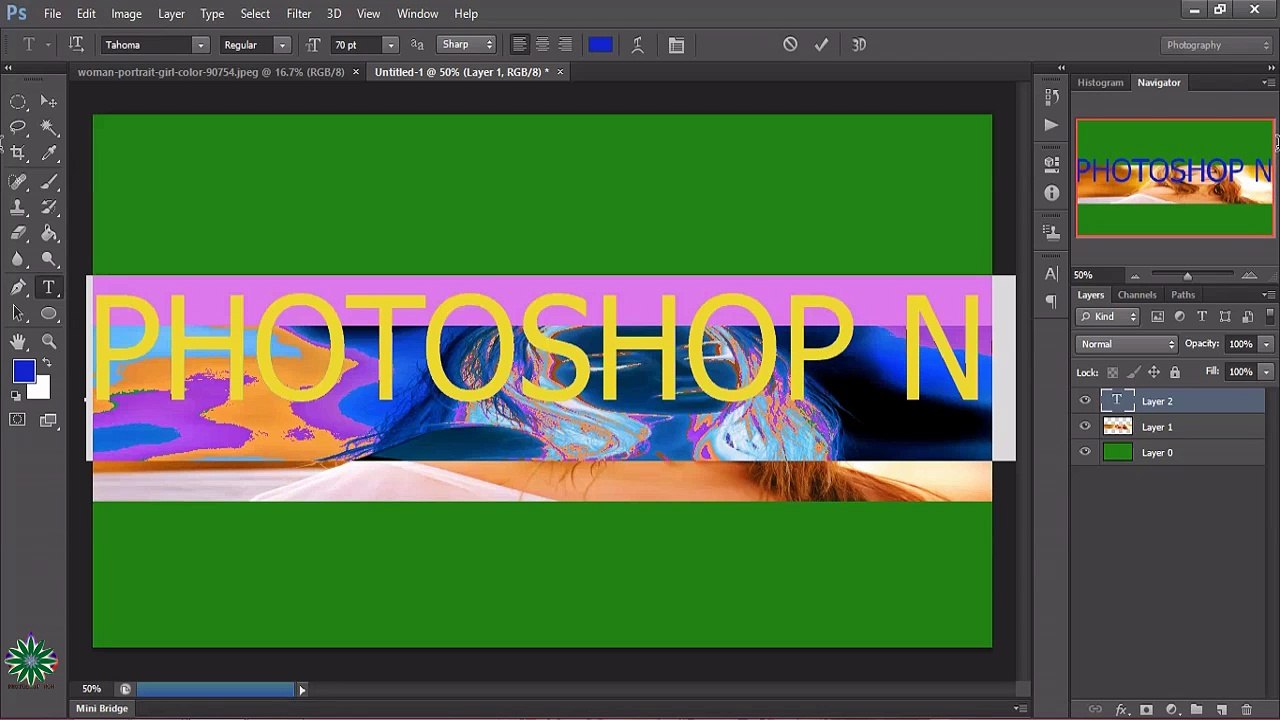This screenshot has width=1280, height=720.
Task: Select the Clone Stamp tool
Action: click(x=18, y=208)
